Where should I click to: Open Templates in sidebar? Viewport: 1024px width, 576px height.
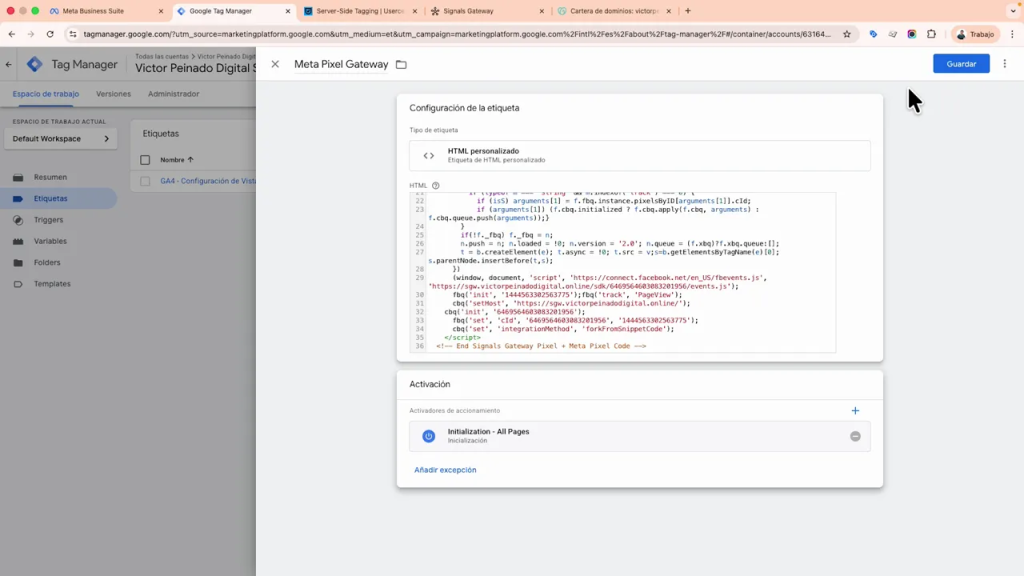point(52,284)
